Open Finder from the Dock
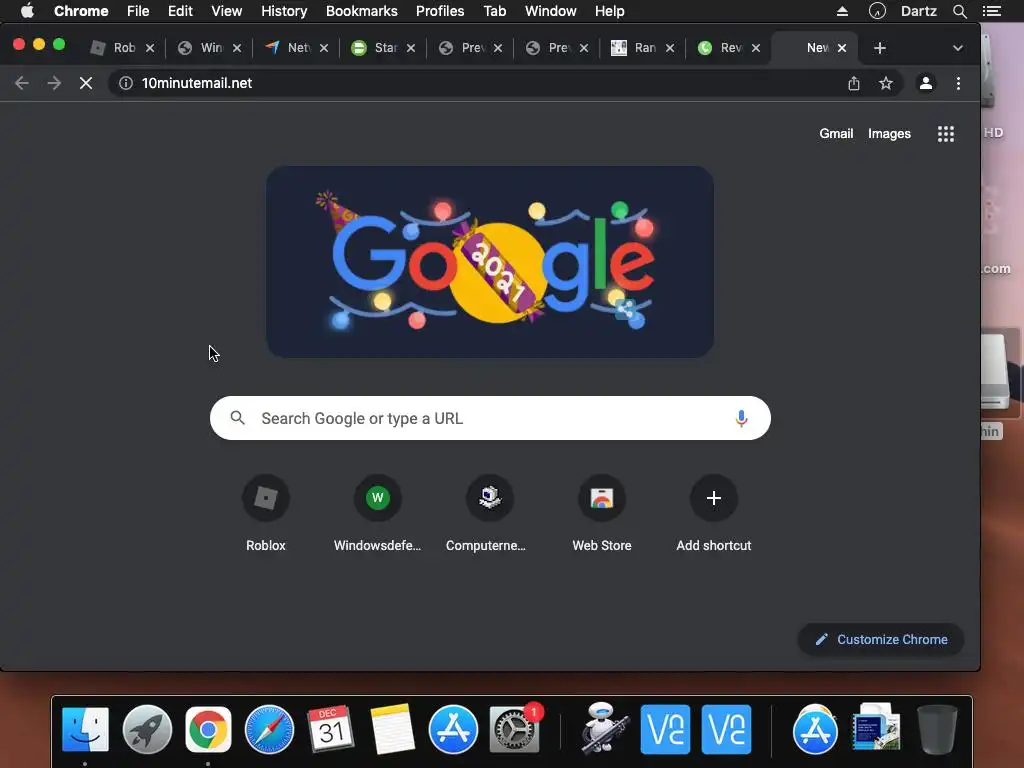1024x768 pixels. point(86,729)
